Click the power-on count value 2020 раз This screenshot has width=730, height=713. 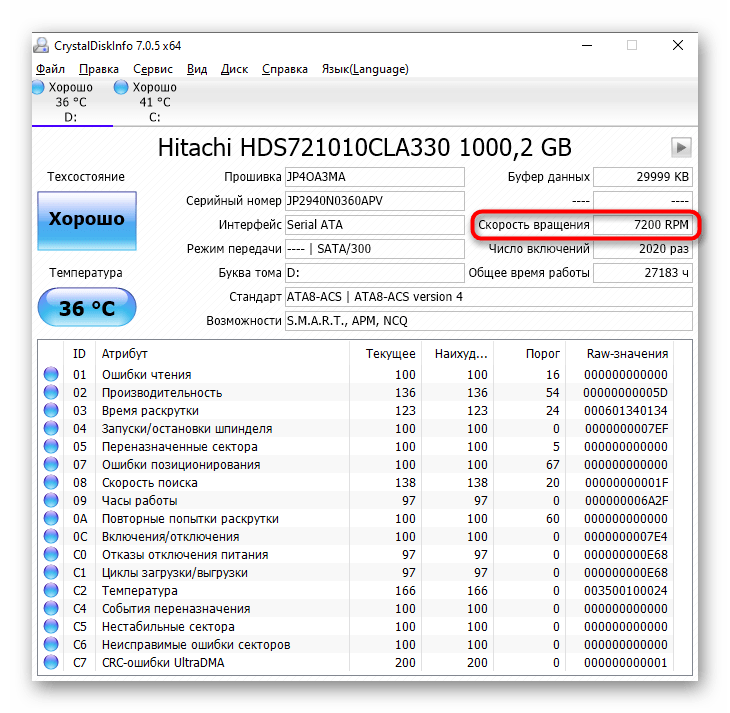coord(643,249)
